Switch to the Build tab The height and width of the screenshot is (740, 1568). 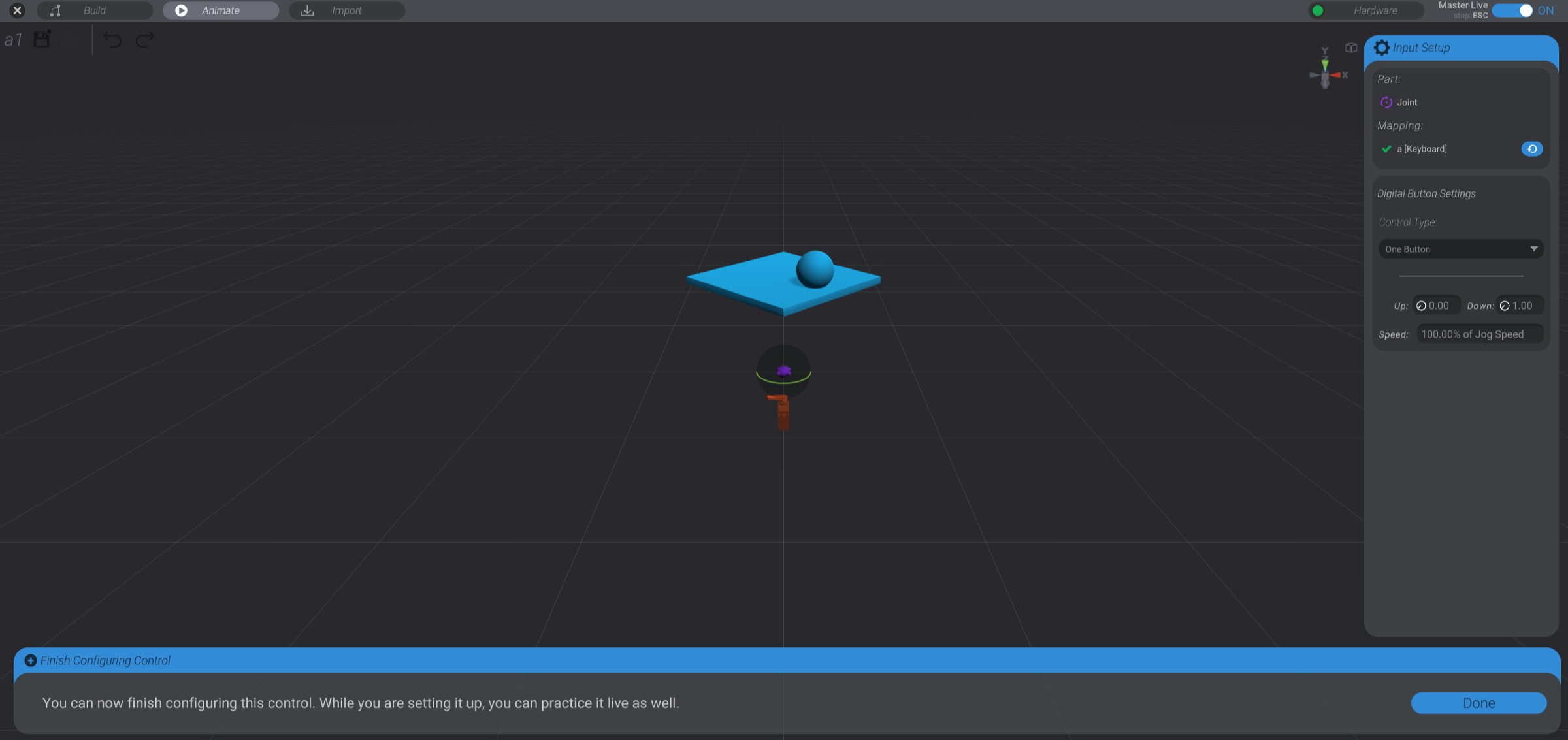95,10
